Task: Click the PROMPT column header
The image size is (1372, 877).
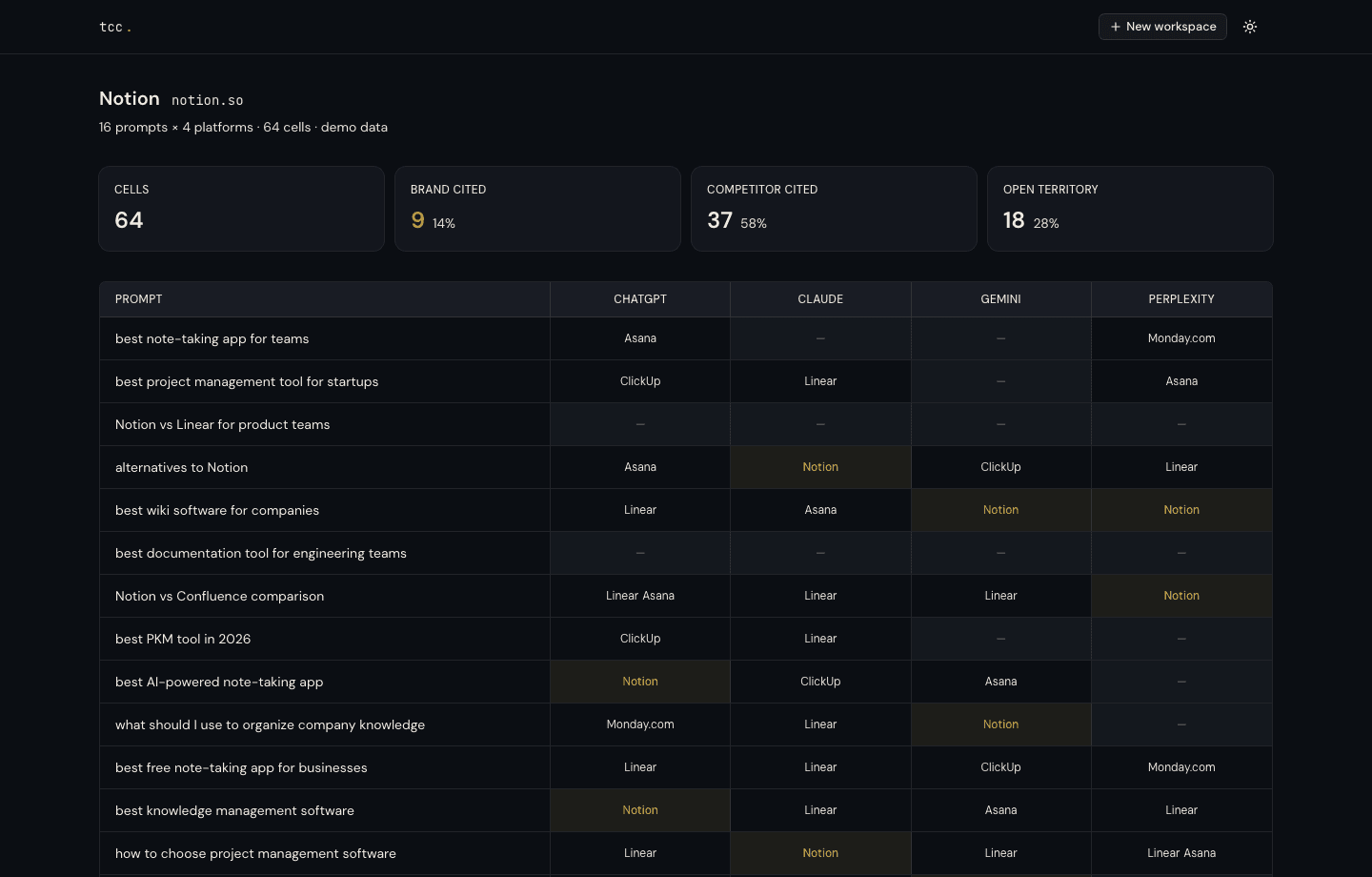Action: [x=325, y=299]
